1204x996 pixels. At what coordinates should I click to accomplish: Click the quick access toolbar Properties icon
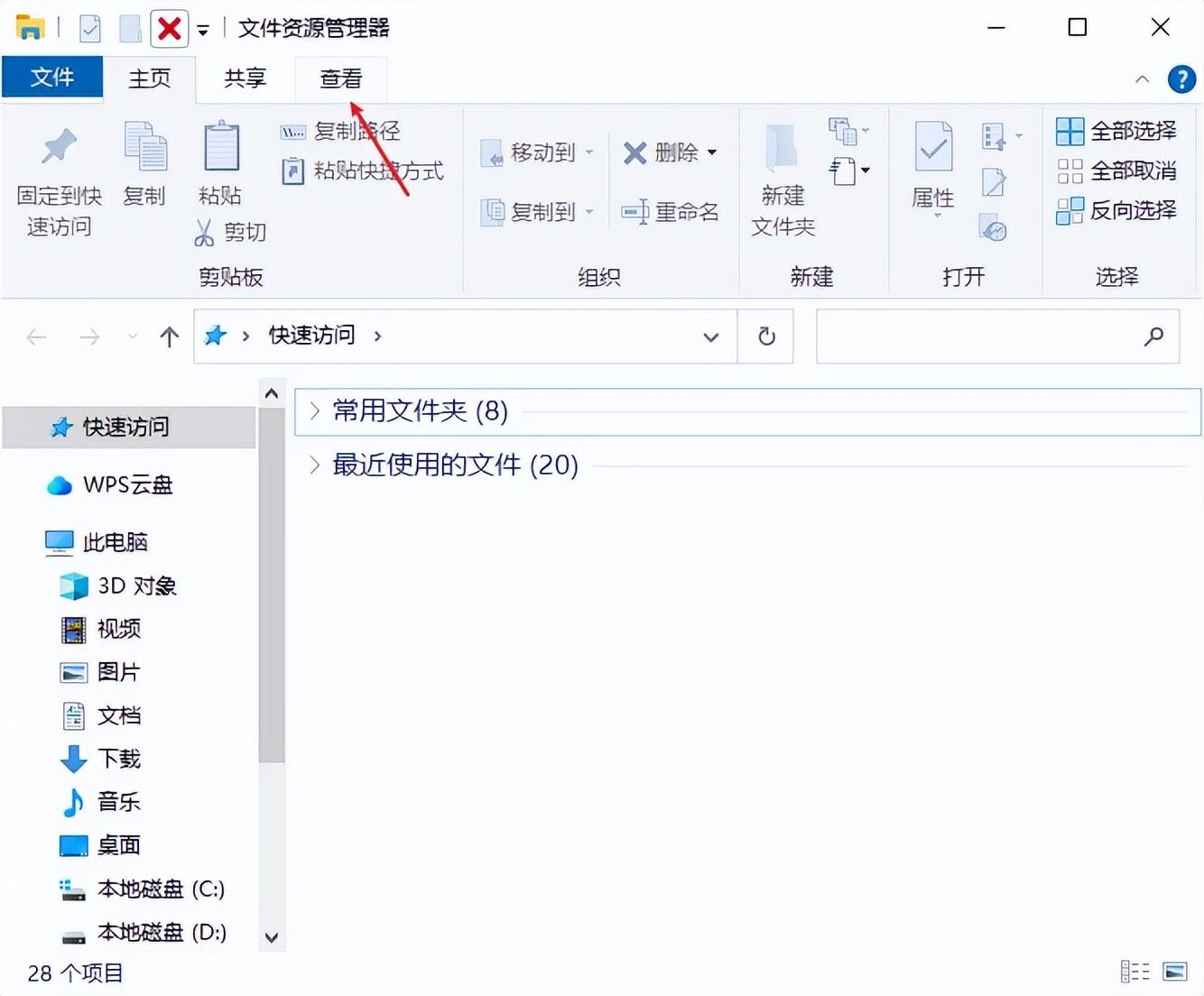coord(90,29)
